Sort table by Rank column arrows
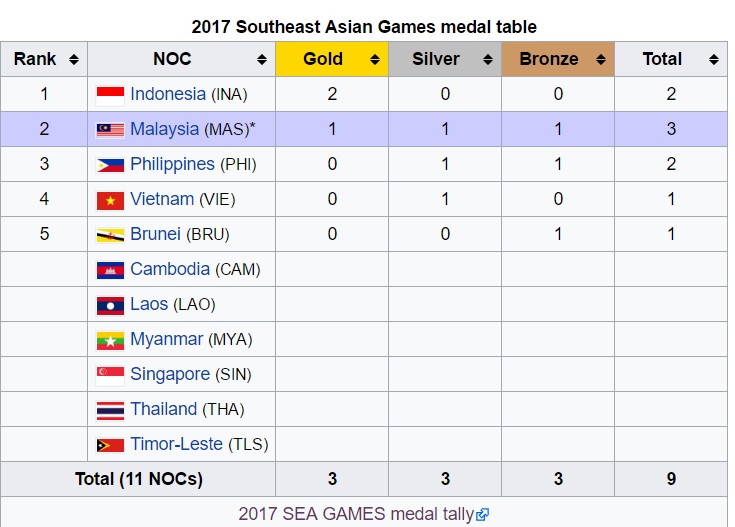 pos(74,60)
